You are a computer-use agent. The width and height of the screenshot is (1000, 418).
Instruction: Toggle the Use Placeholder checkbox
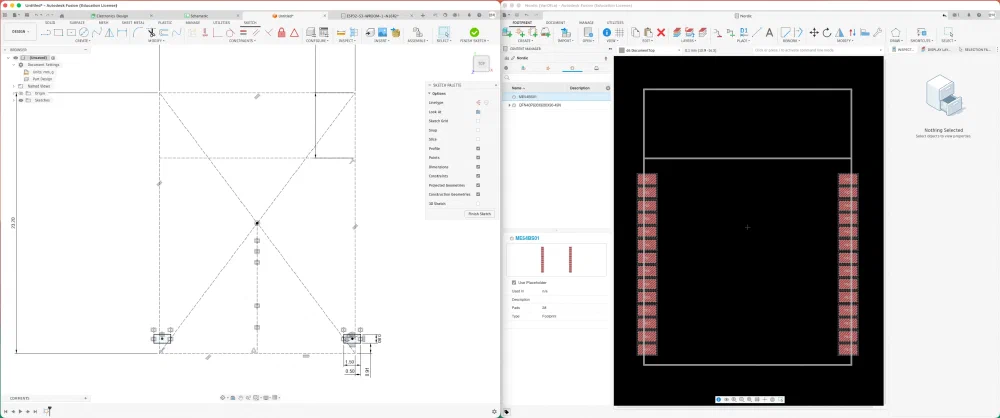(514, 282)
